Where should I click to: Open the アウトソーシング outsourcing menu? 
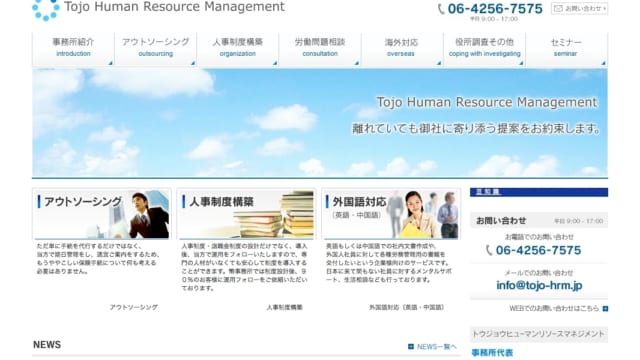pyautogui.click(x=156, y=50)
